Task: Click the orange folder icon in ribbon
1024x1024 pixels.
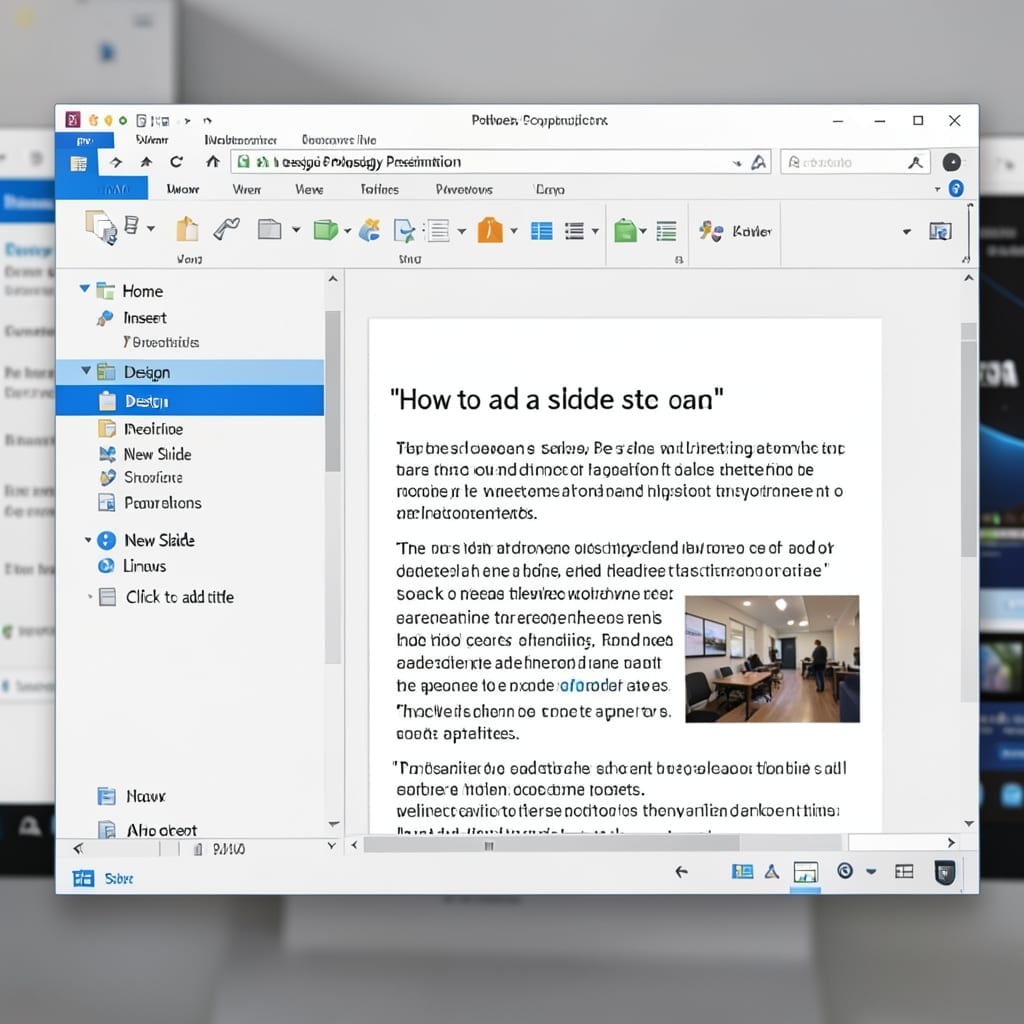Action: tap(490, 230)
